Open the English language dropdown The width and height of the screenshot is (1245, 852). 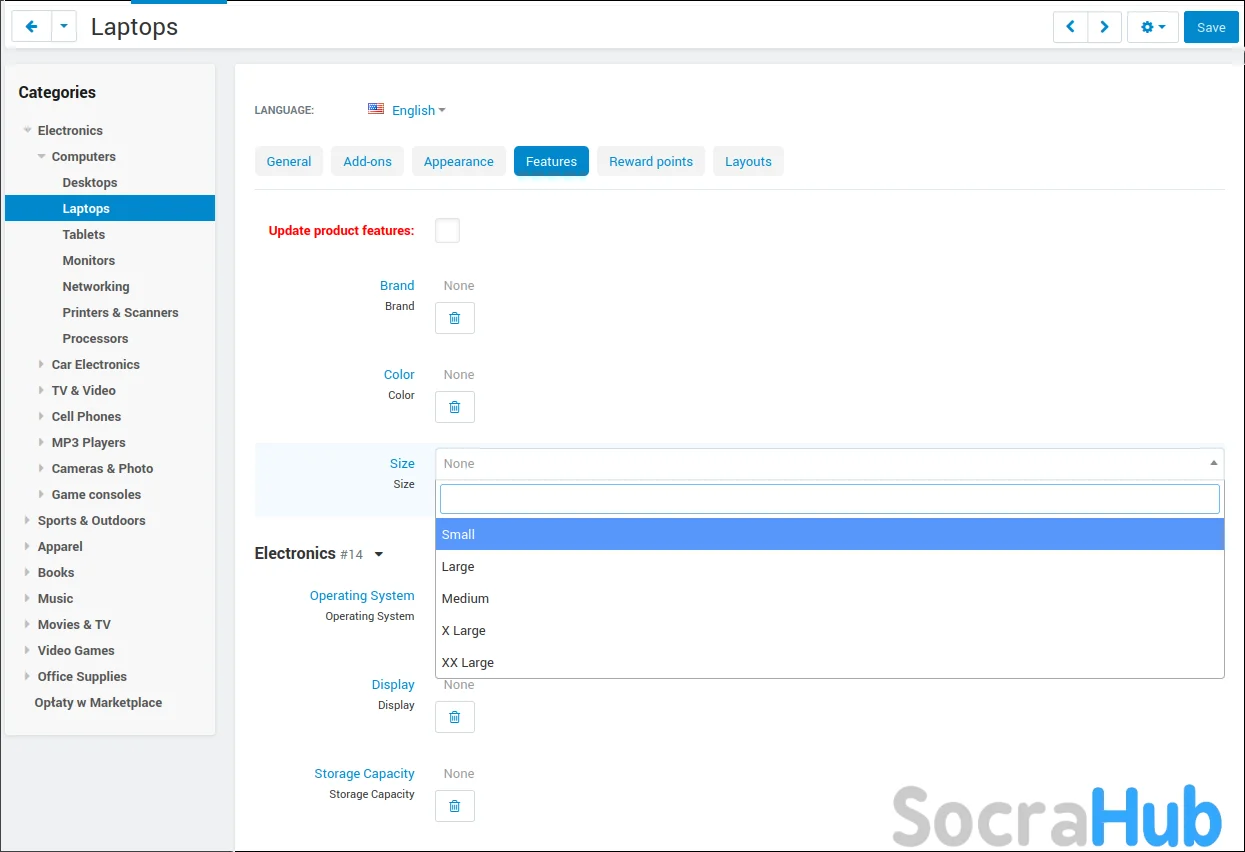419,110
